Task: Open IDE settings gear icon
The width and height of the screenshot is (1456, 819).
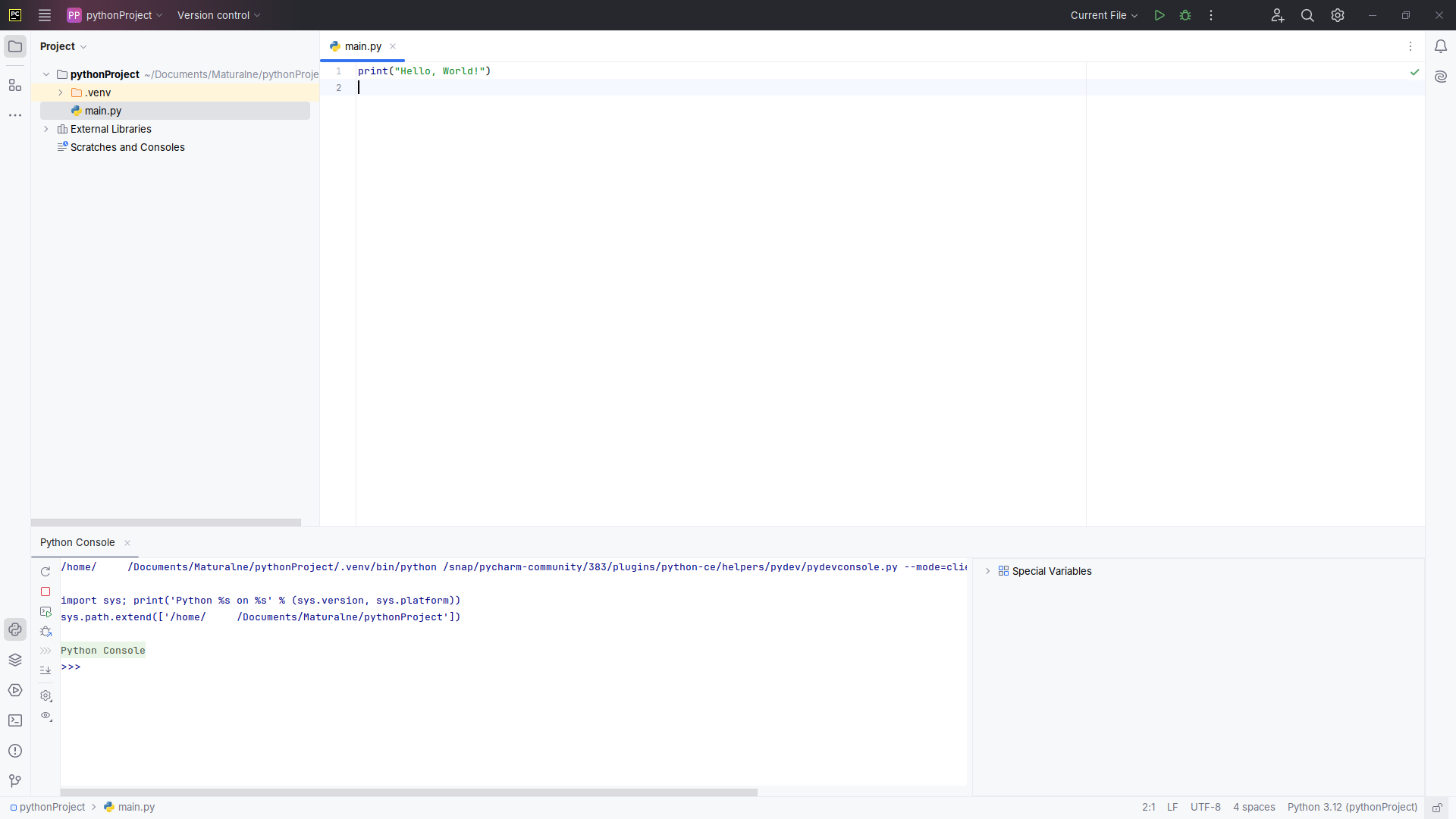Action: tap(1338, 15)
